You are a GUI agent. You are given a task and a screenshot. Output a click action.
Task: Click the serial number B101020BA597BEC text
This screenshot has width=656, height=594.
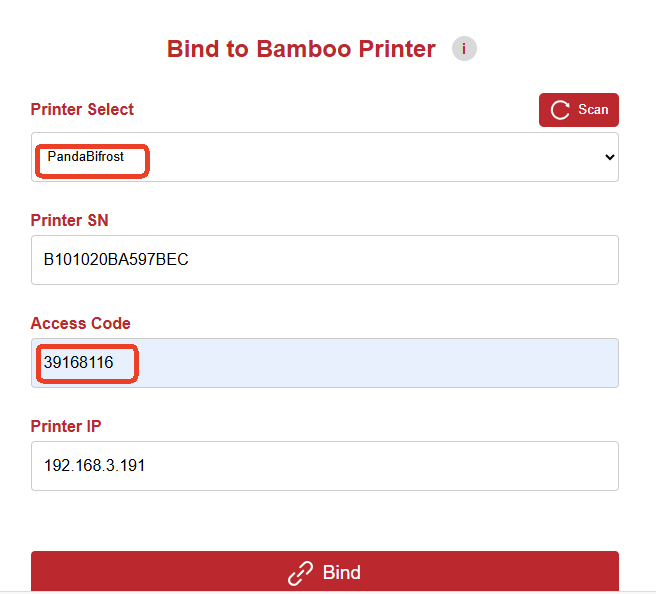(116, 260)
